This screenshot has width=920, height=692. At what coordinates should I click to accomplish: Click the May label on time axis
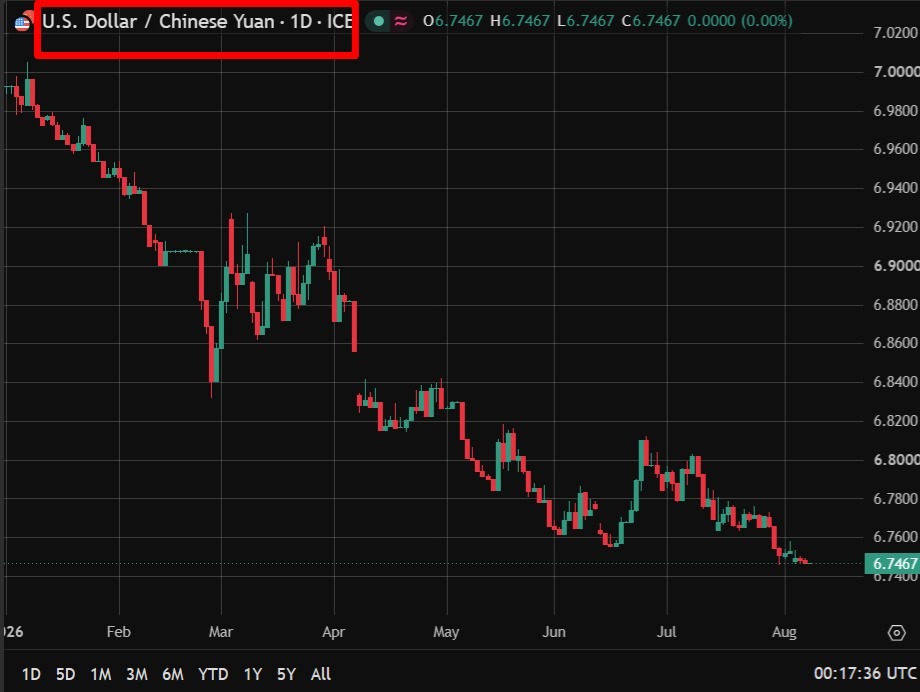pyautogui.click(x=446, y=632)
